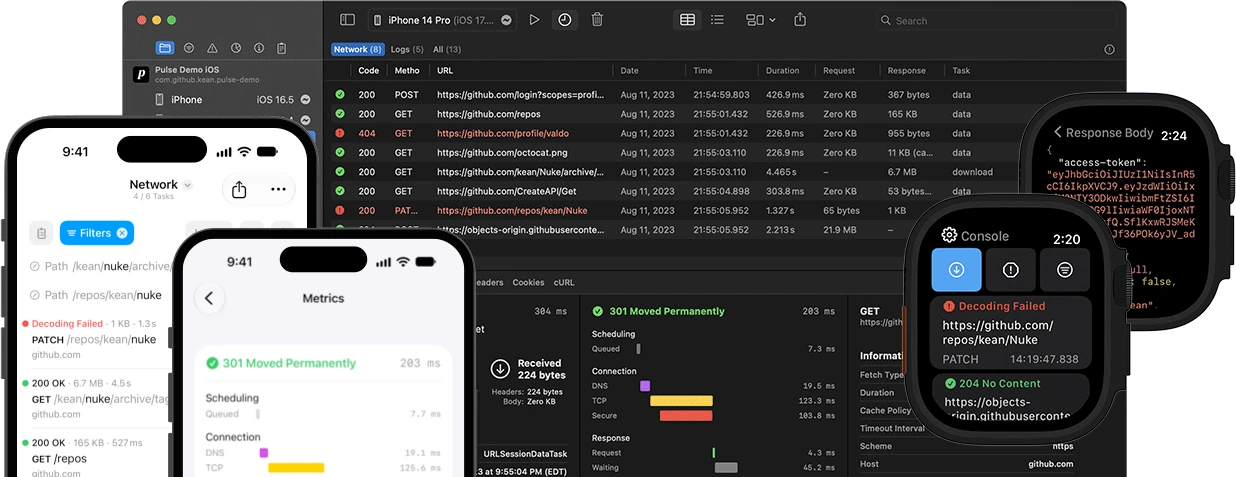Tap back chevron on Response Body watch
The width and height of the screenshot is (1236, 477).
pos(1058,133)
